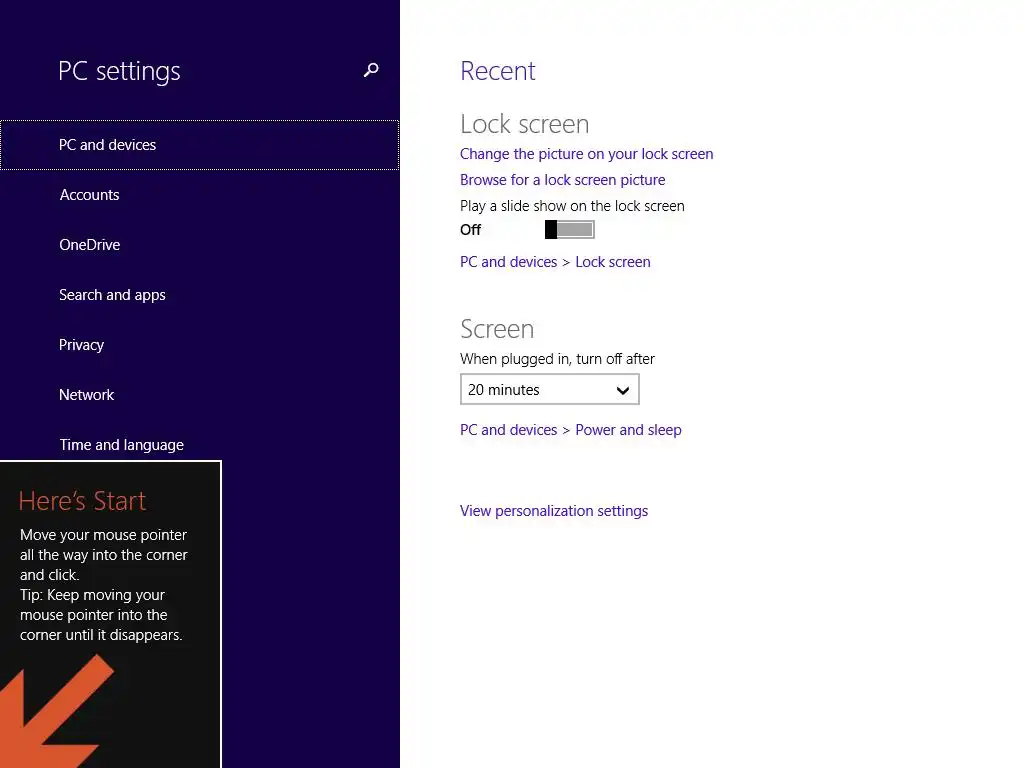This screenshot has width=1024, height=768.
Task: Click the dropdown chevron beside 20 minutes
Action: (x=623, y=390)
